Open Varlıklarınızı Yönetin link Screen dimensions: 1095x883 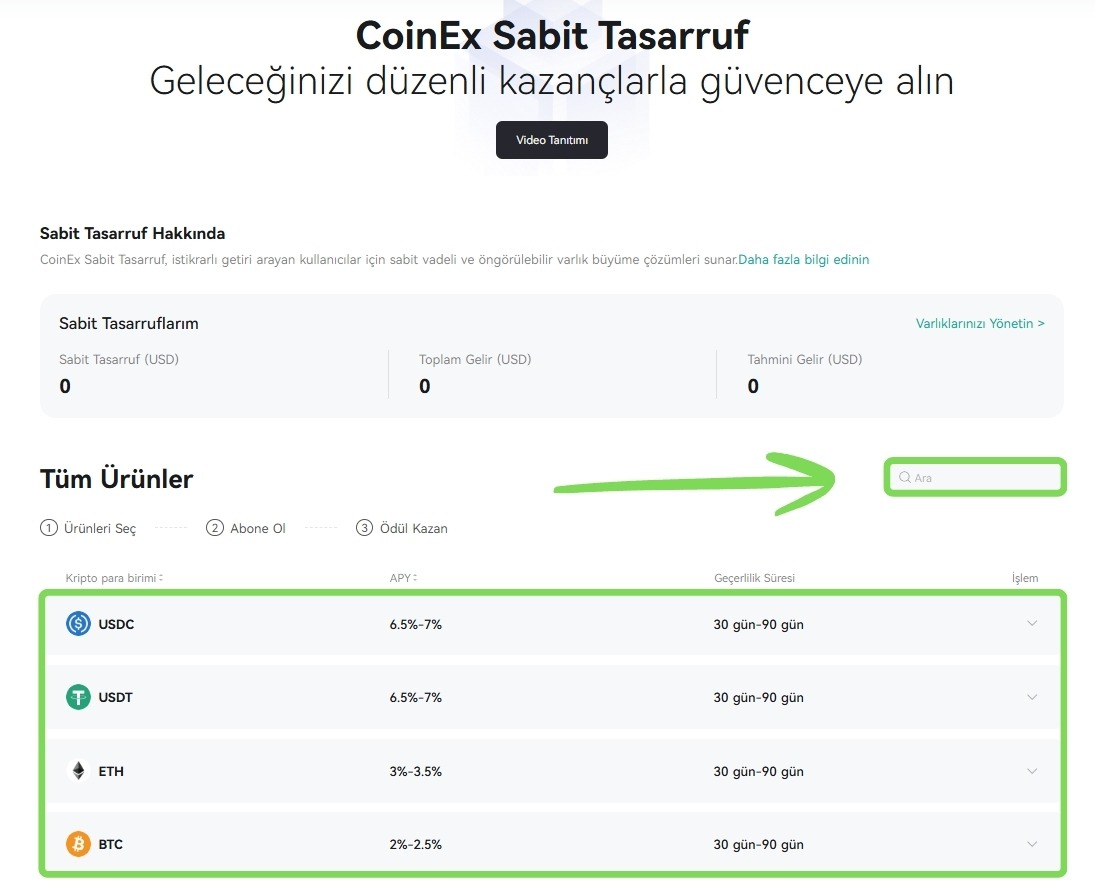click(980, 323)
